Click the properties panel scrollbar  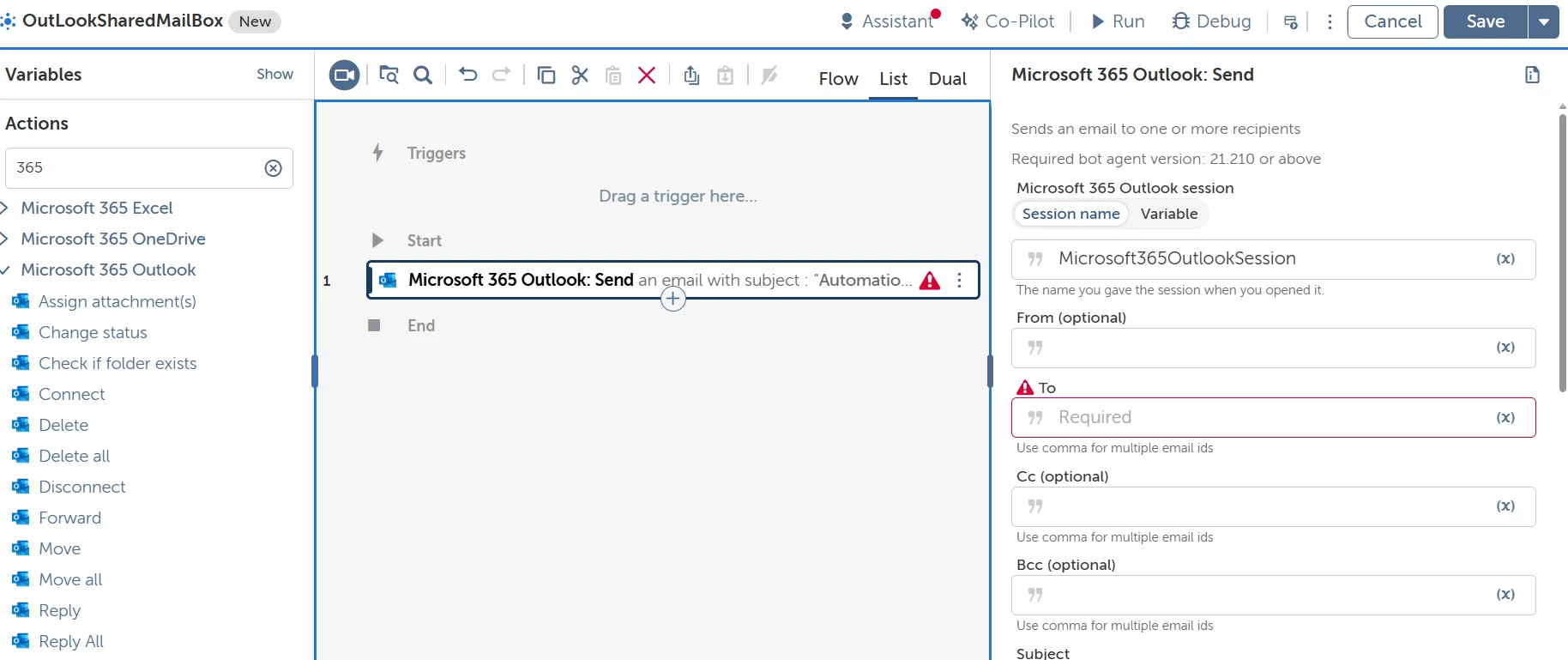tap(1562, 252)
